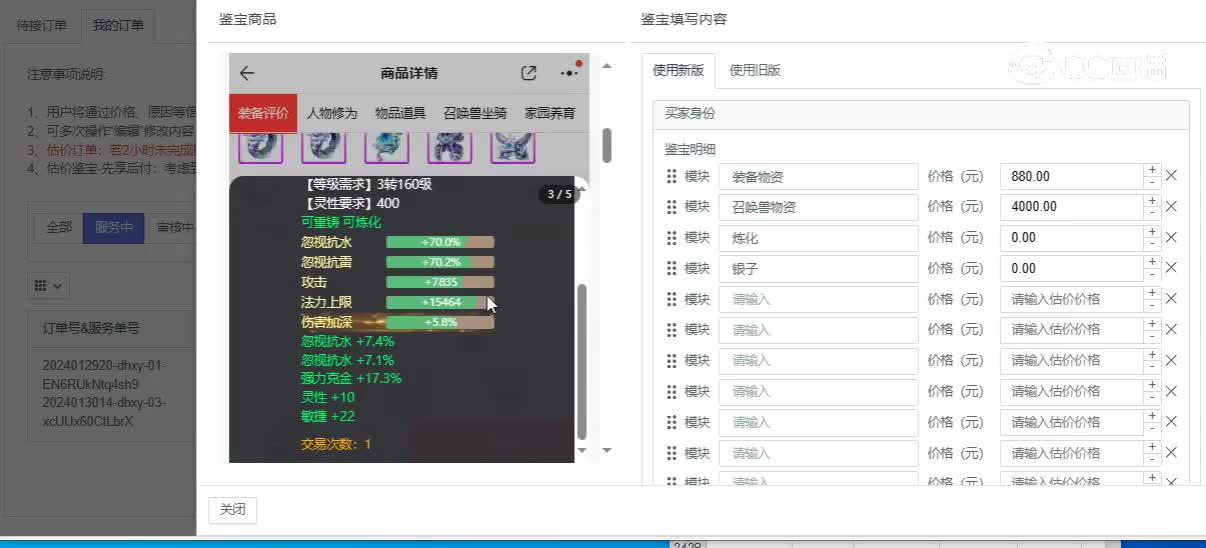
Task: Open the three-dot more options menu in 商品详情
Action: click(x=569, y=73)
